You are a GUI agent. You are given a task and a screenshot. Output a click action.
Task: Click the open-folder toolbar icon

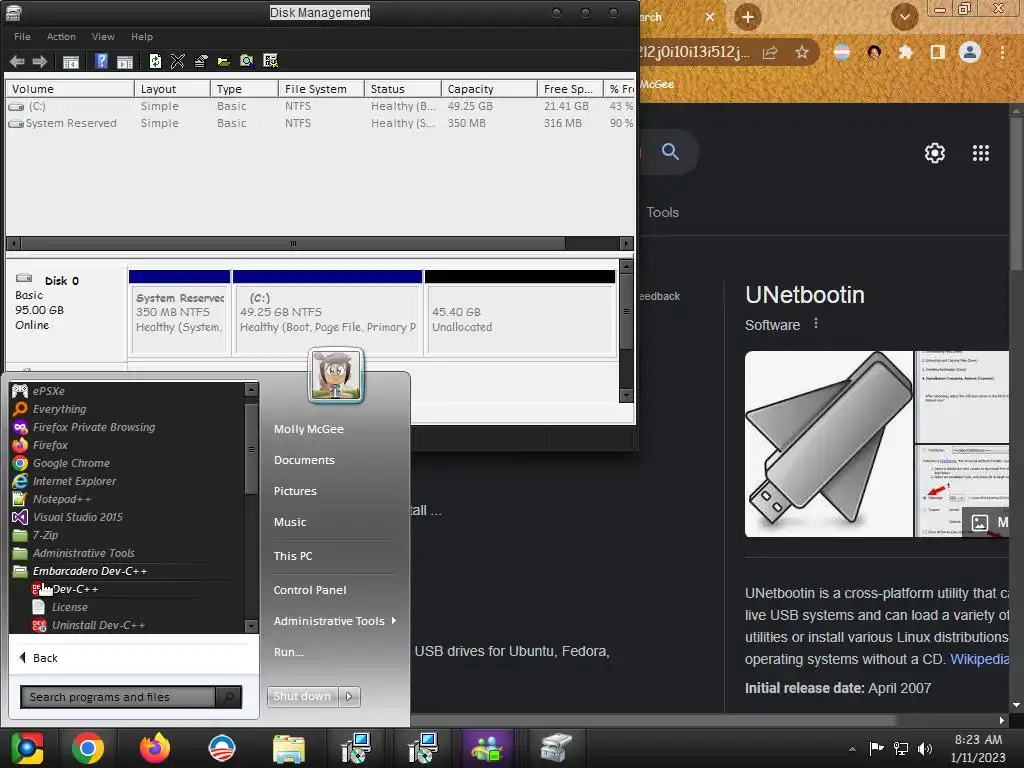click(x=223, y=61)
